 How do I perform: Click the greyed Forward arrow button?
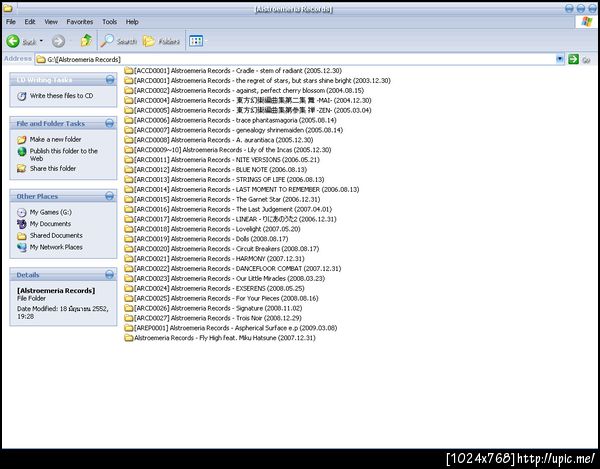[x=58, y=41]
